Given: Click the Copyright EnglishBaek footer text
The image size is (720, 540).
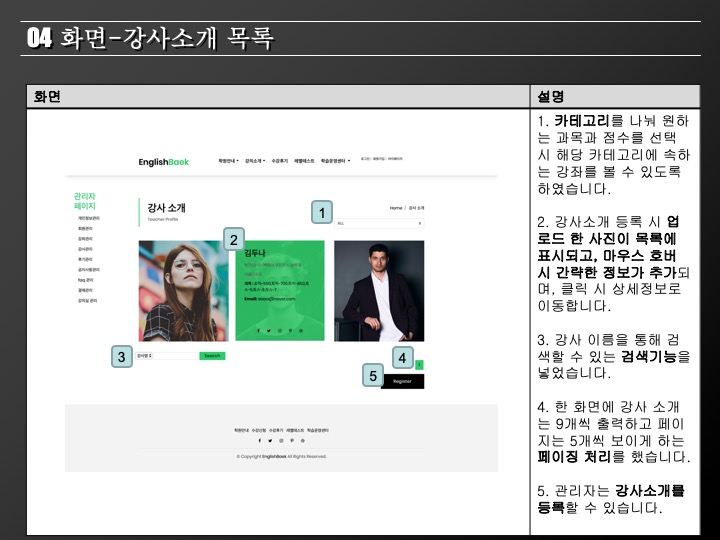Looking at the screenshot, I should [281, 456].
